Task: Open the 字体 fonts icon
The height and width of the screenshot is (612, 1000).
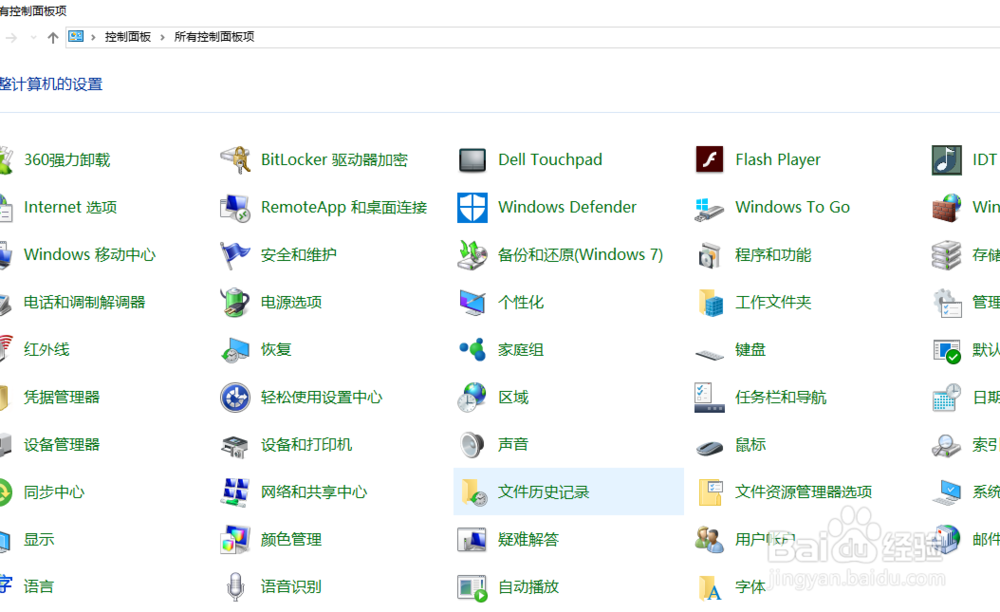Action: pyautogui.click(x=709, y=588)
